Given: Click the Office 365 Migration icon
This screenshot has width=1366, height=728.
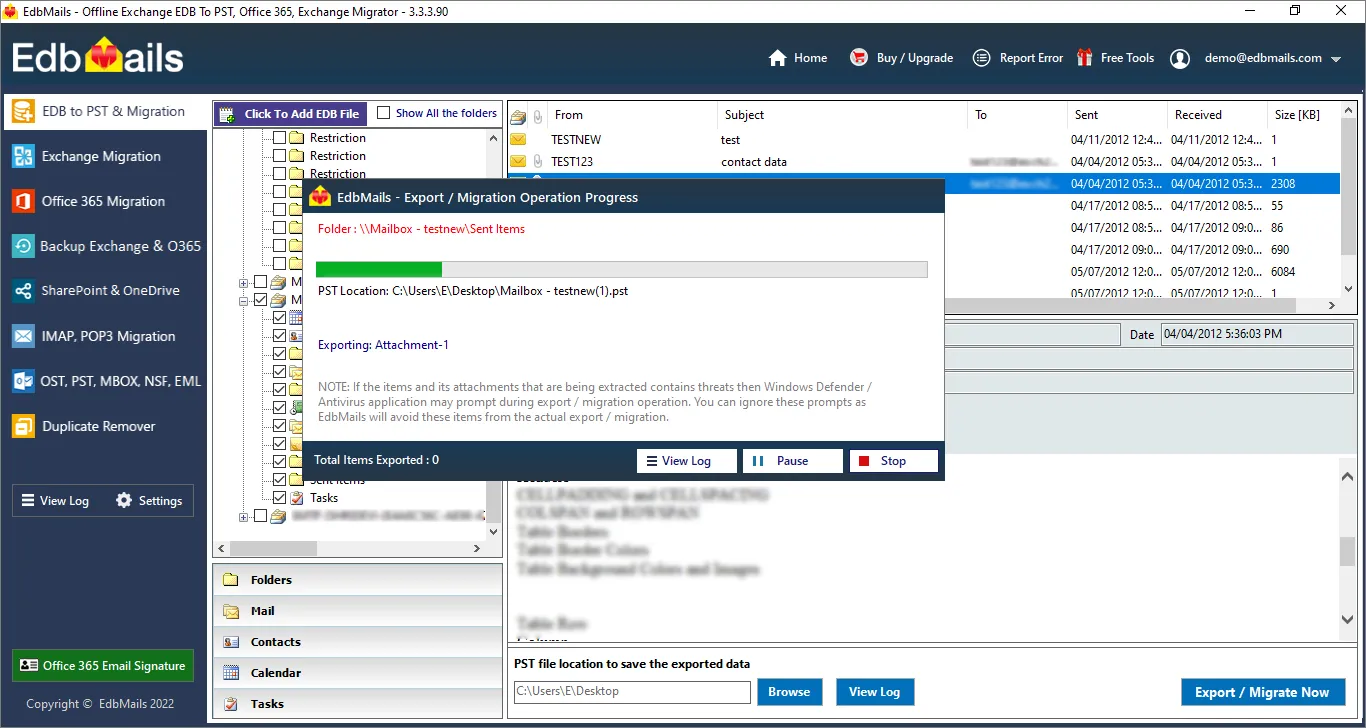Looking at the screenshot, I should click(x=23, y=201).
